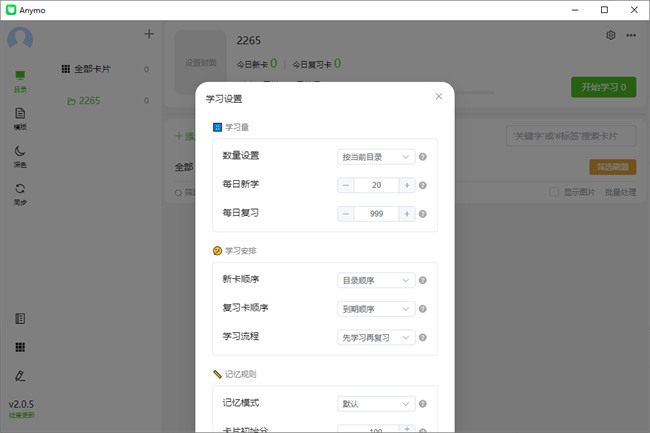Viewport: 650px width, 433px height.
Task: Click the help icon next to 数量设置
Action: coord(423,157)
